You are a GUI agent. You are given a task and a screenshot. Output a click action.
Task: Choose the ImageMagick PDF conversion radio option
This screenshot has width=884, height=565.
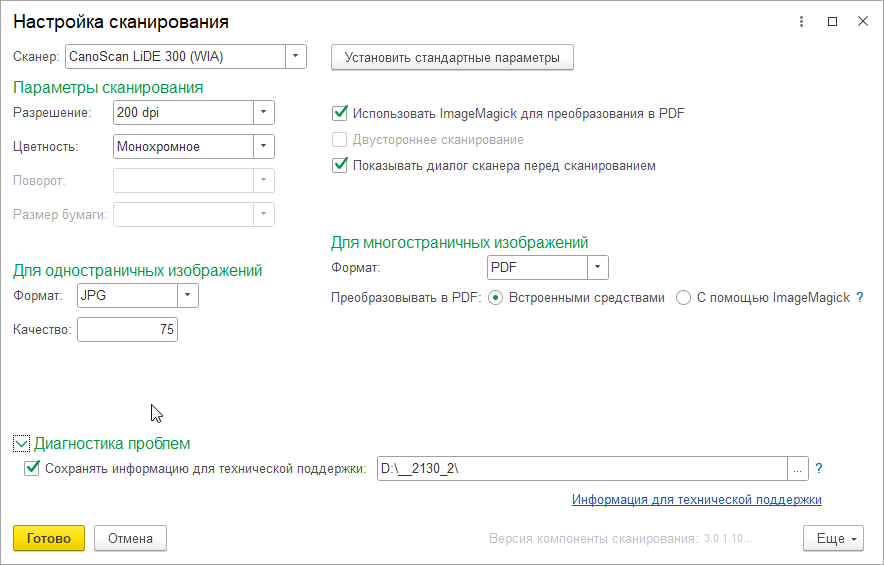click(684, 297)
